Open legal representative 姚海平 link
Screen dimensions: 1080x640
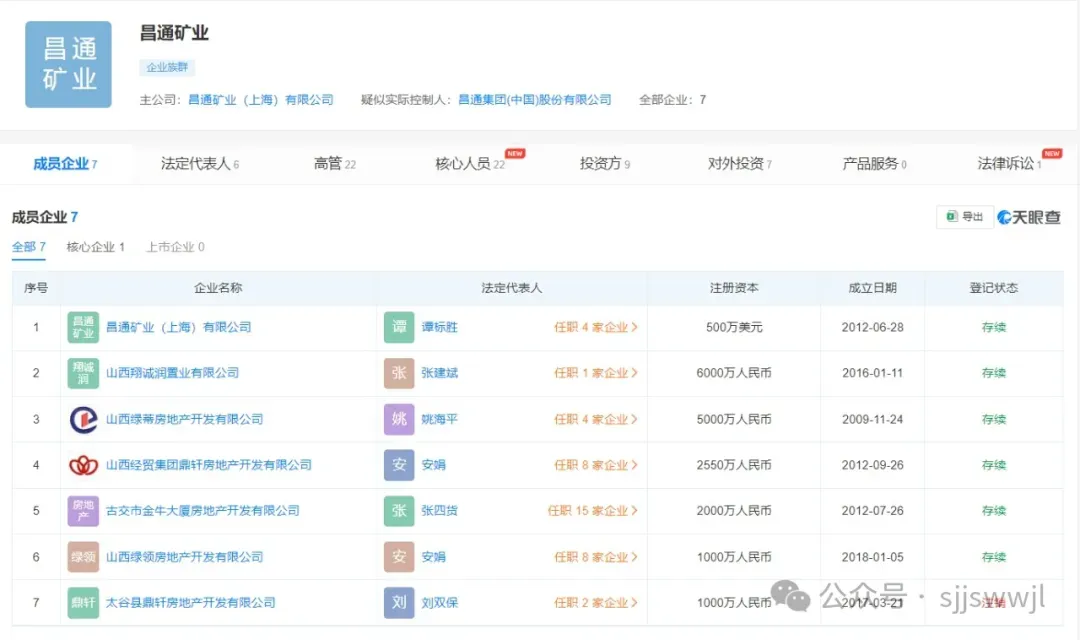[x=439, y=419]
